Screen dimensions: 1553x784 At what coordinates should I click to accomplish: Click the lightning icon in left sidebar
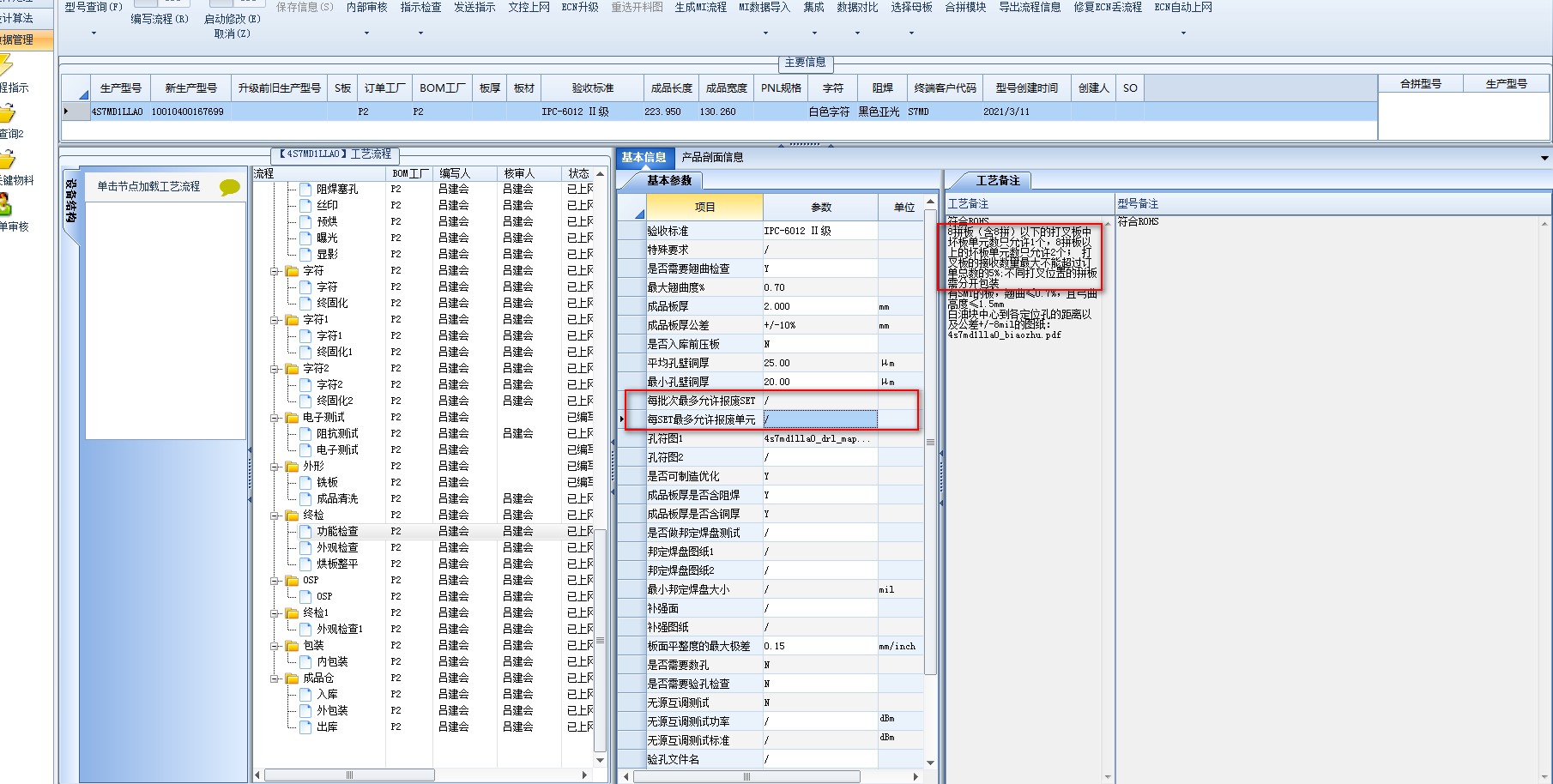pyautogui.click(x=5, y=65)
